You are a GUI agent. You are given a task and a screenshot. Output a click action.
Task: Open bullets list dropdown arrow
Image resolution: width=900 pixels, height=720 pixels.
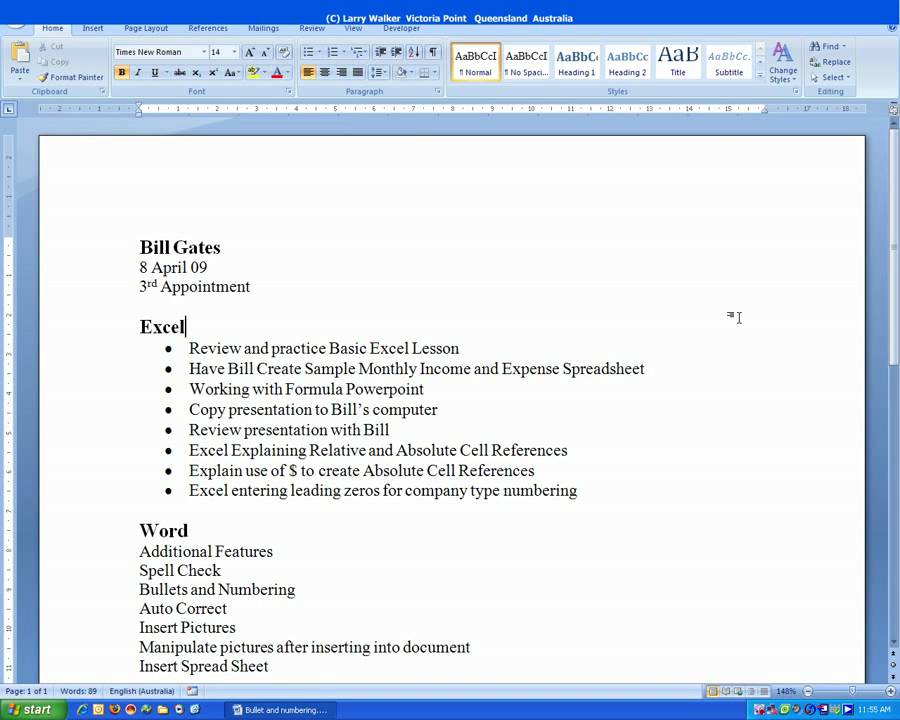319,52
